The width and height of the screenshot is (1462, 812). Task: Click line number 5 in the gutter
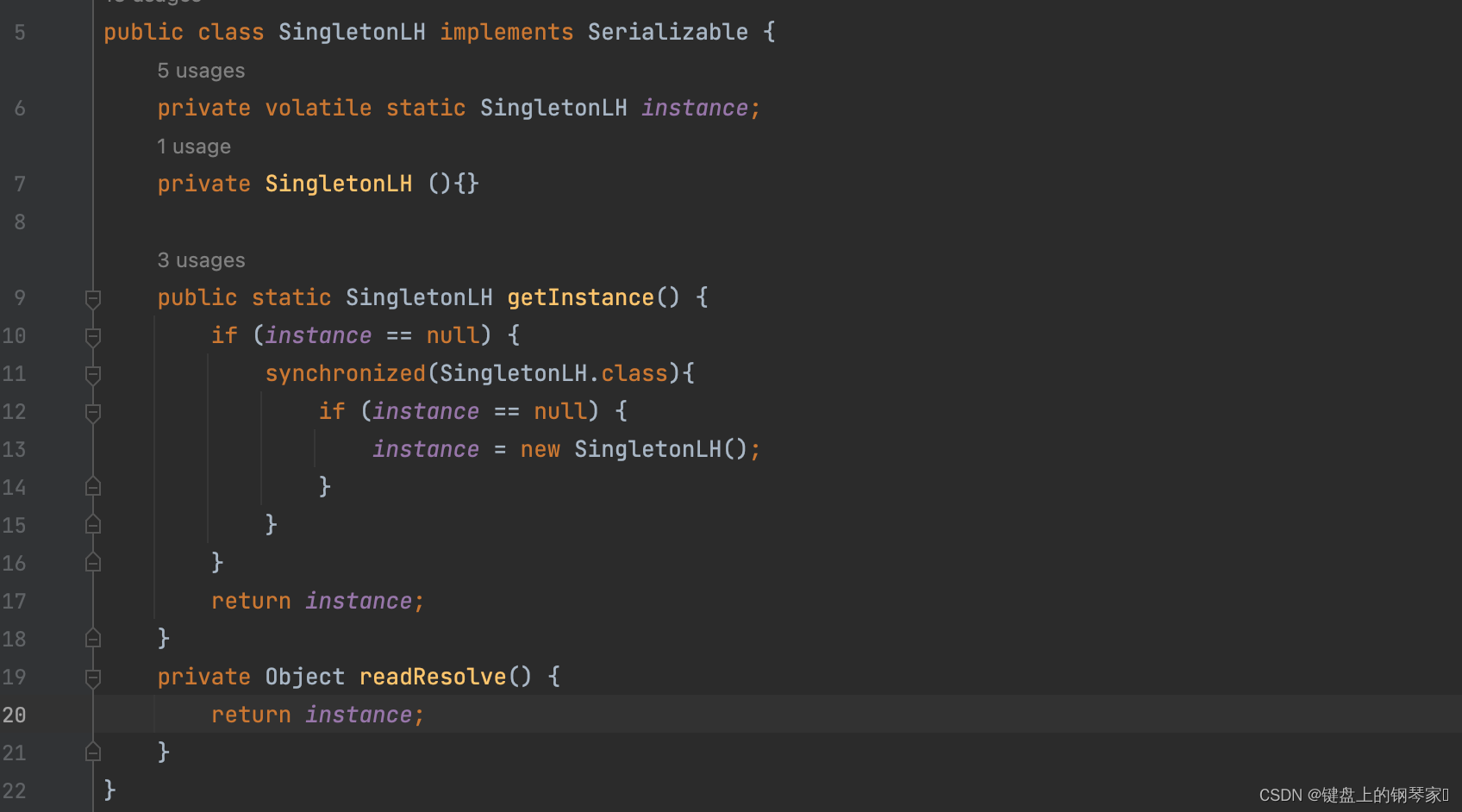[x=20, y=33]
